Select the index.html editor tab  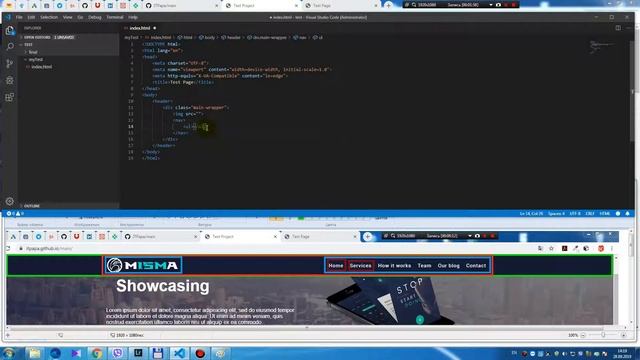[x=140, y=28]
